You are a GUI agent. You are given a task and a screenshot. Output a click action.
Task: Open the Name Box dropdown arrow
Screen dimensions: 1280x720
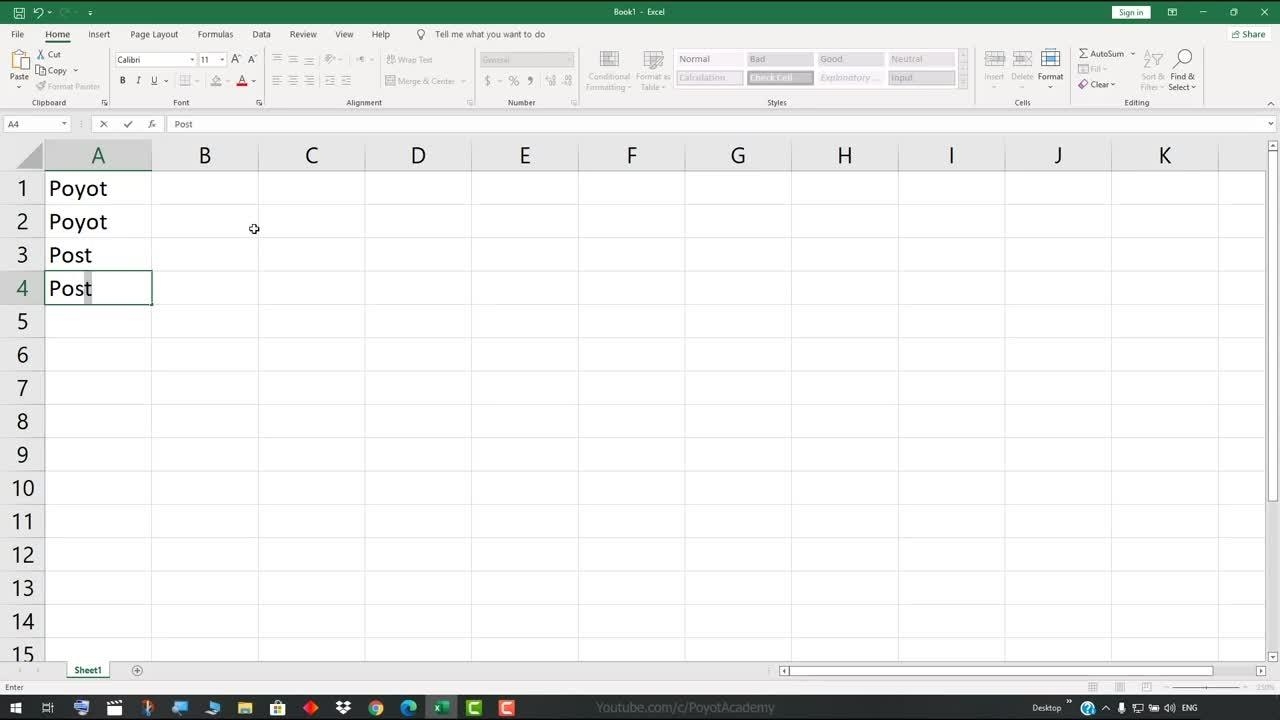click(64, 124)
